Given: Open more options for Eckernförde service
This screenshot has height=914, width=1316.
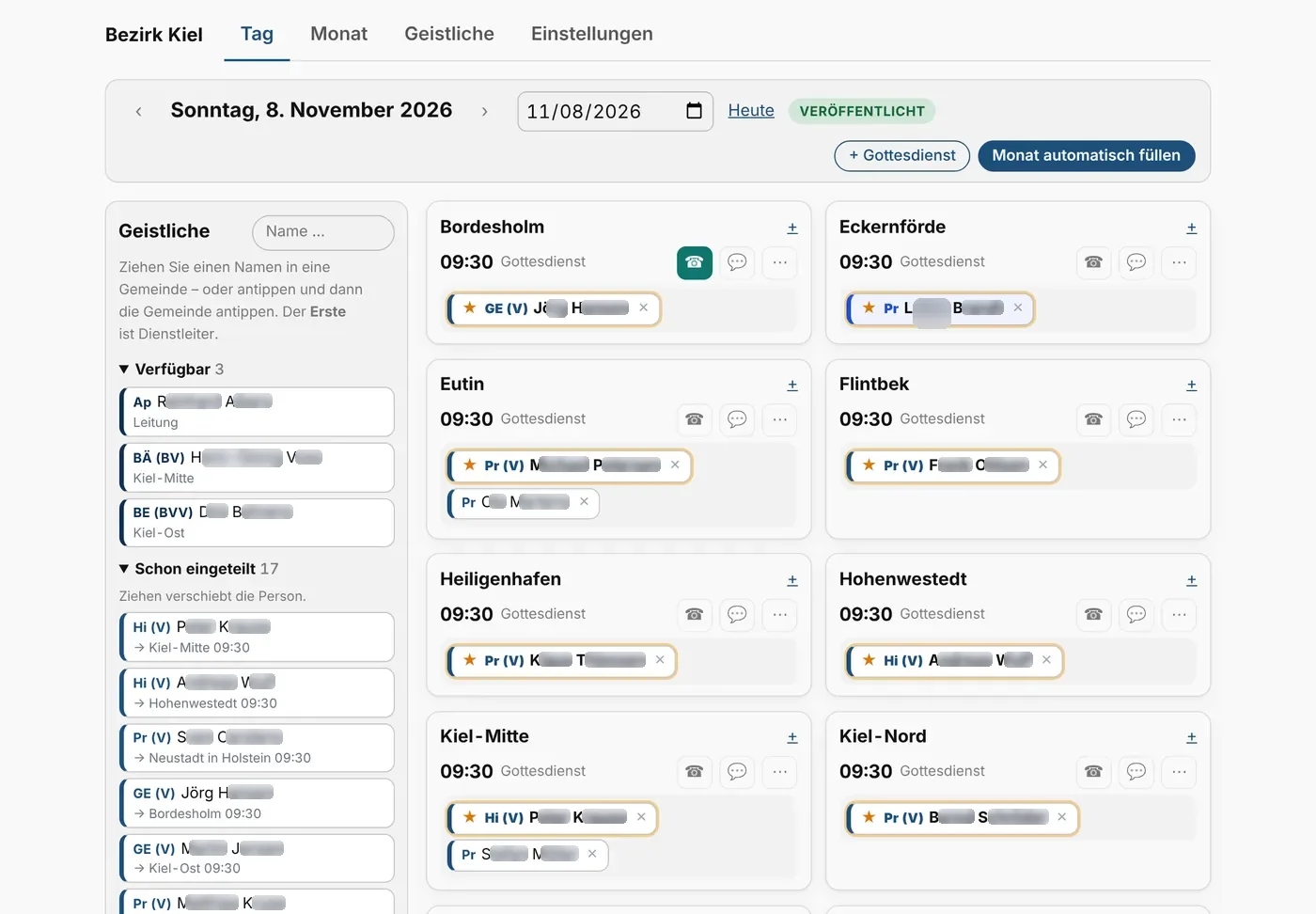Looking at the screenshot, I should tap(1180, 262).
